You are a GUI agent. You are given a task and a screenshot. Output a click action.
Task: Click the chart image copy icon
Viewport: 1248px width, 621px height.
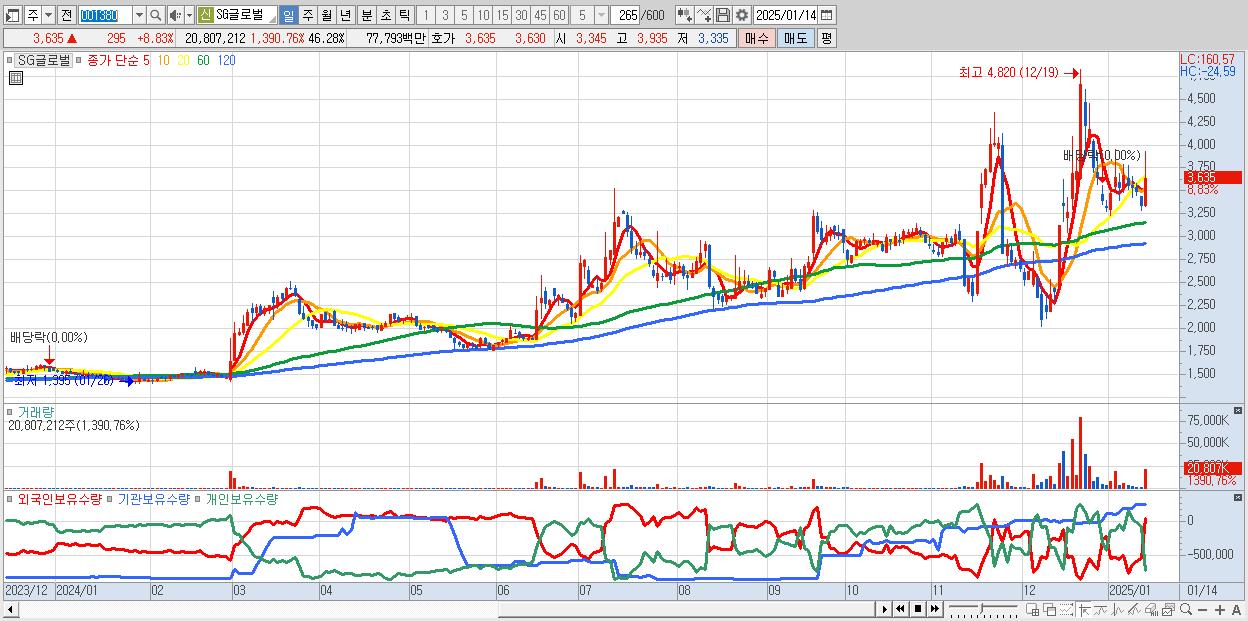click(x=1168, y=609)
